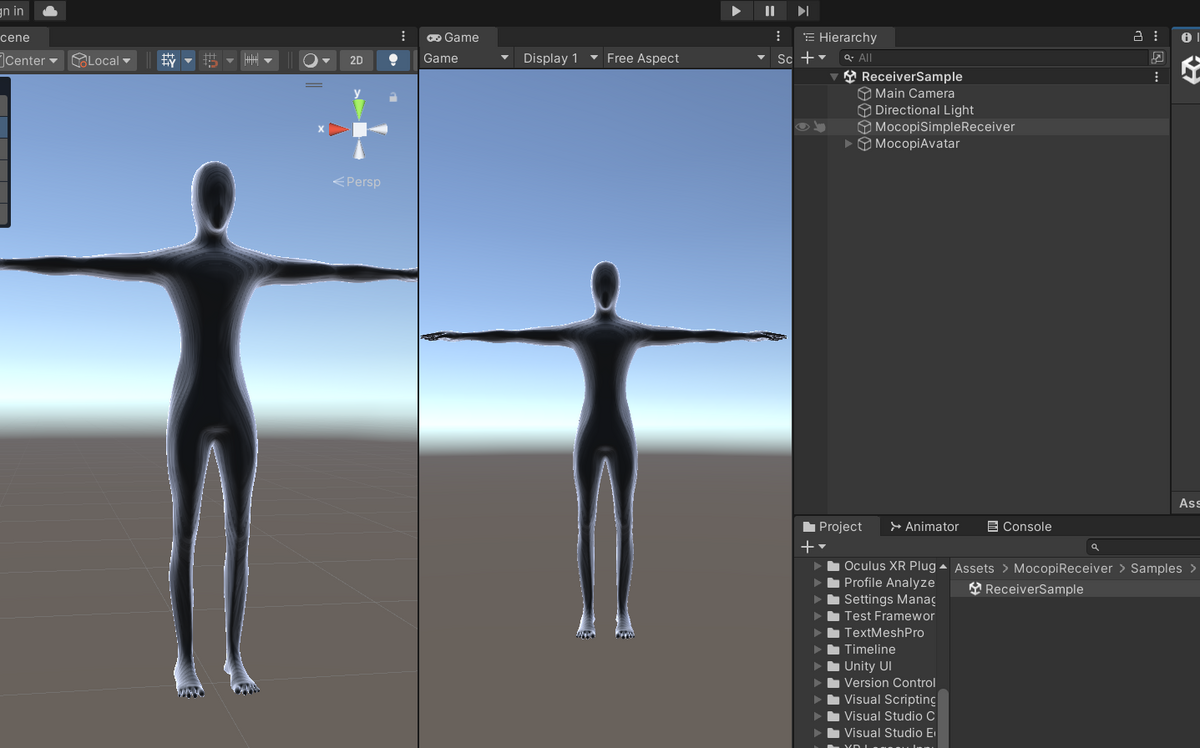1200x748 pixels.
Task: Click MocopiReceiver in the breadcrumb path
Action: 1063,568
